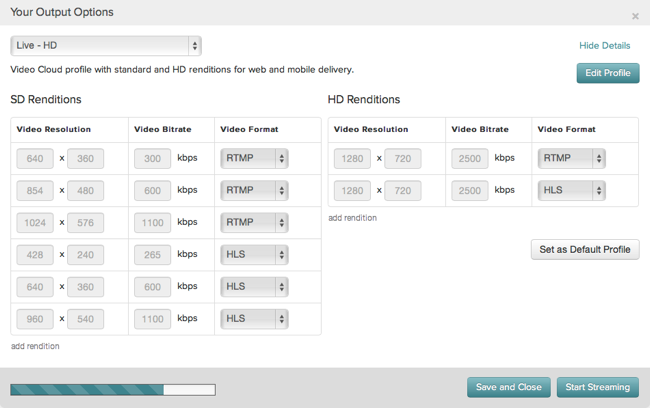Open format dropdown for 854x480 rendition

[x=254, y=190]
